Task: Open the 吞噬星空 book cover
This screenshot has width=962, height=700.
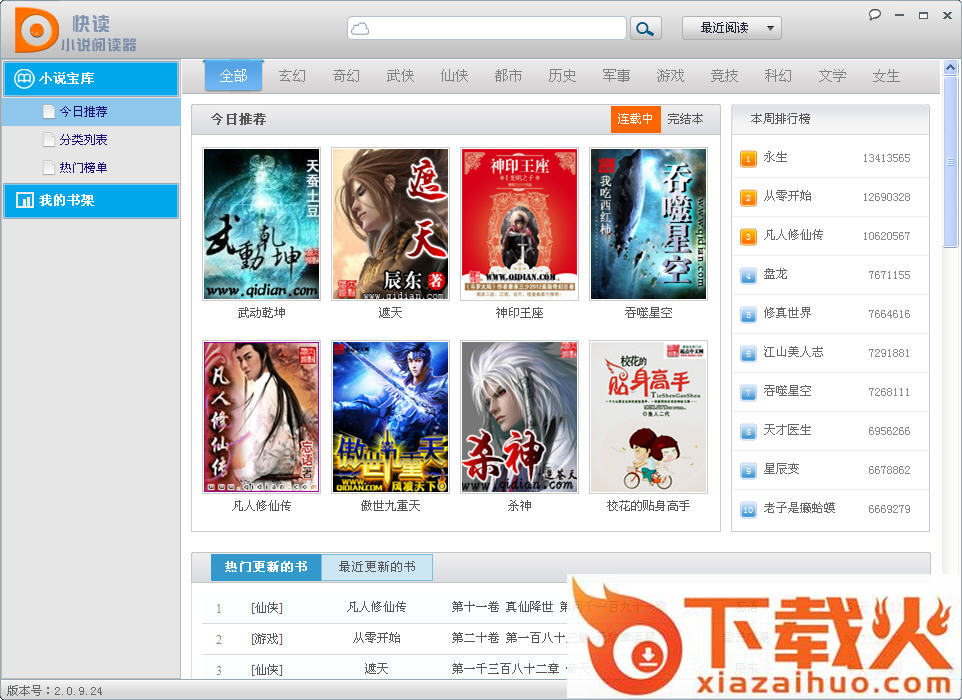Action: [648, 224]
